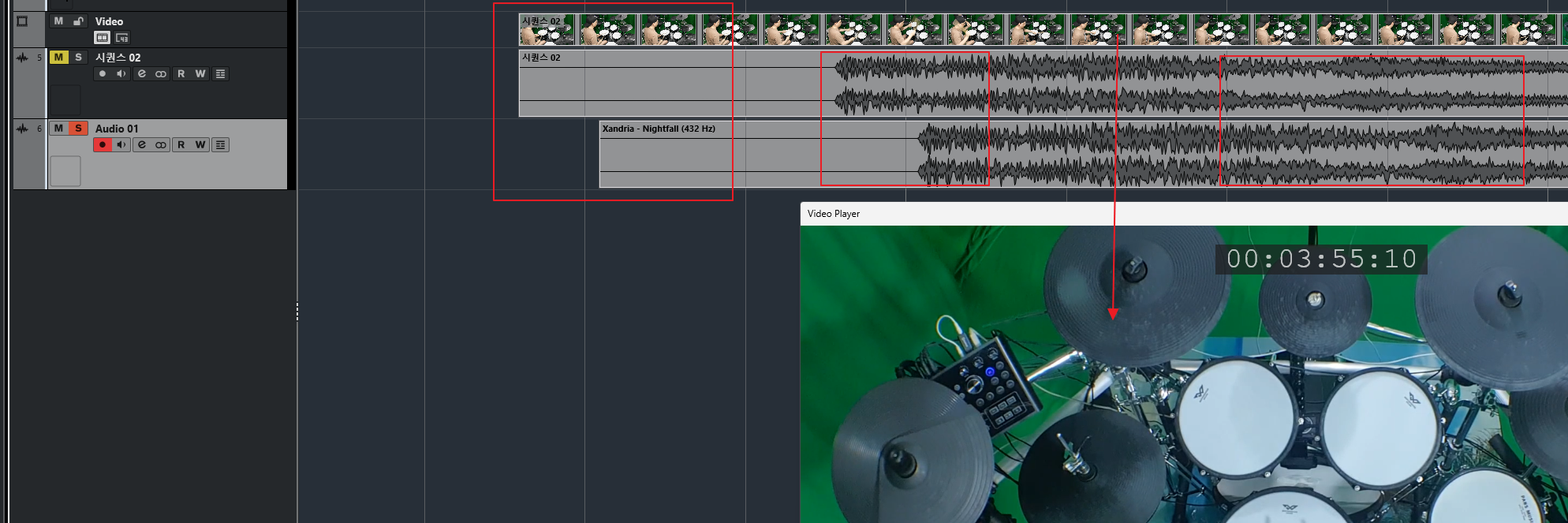Select the 시퀀스 02 track name label
Viewport: 1568px width, 523px height.
coord(118,58)
